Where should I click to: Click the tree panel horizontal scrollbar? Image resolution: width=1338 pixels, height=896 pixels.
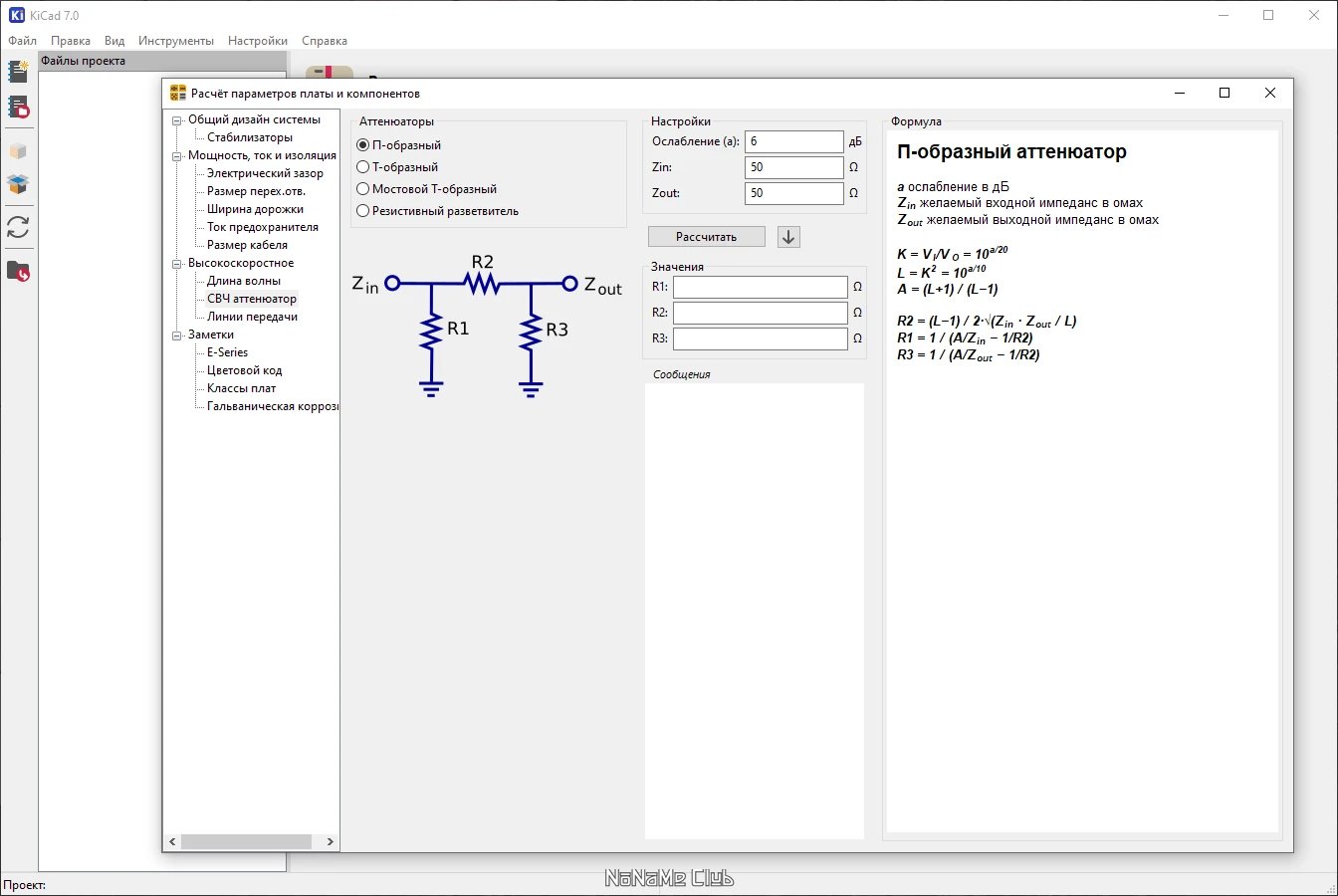[x=252, y=842]
